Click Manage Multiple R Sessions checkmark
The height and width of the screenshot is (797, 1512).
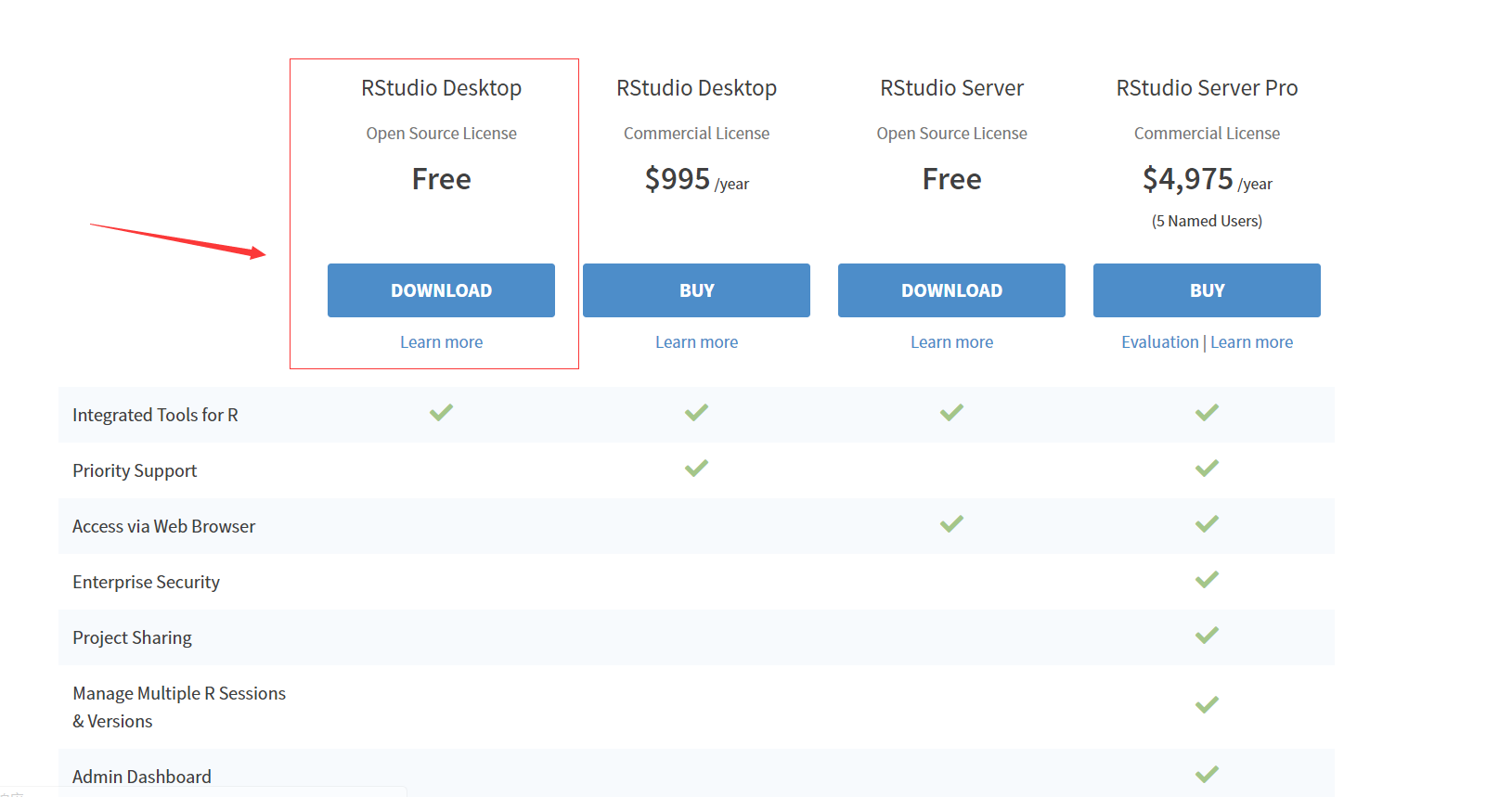click(1207, 705)
